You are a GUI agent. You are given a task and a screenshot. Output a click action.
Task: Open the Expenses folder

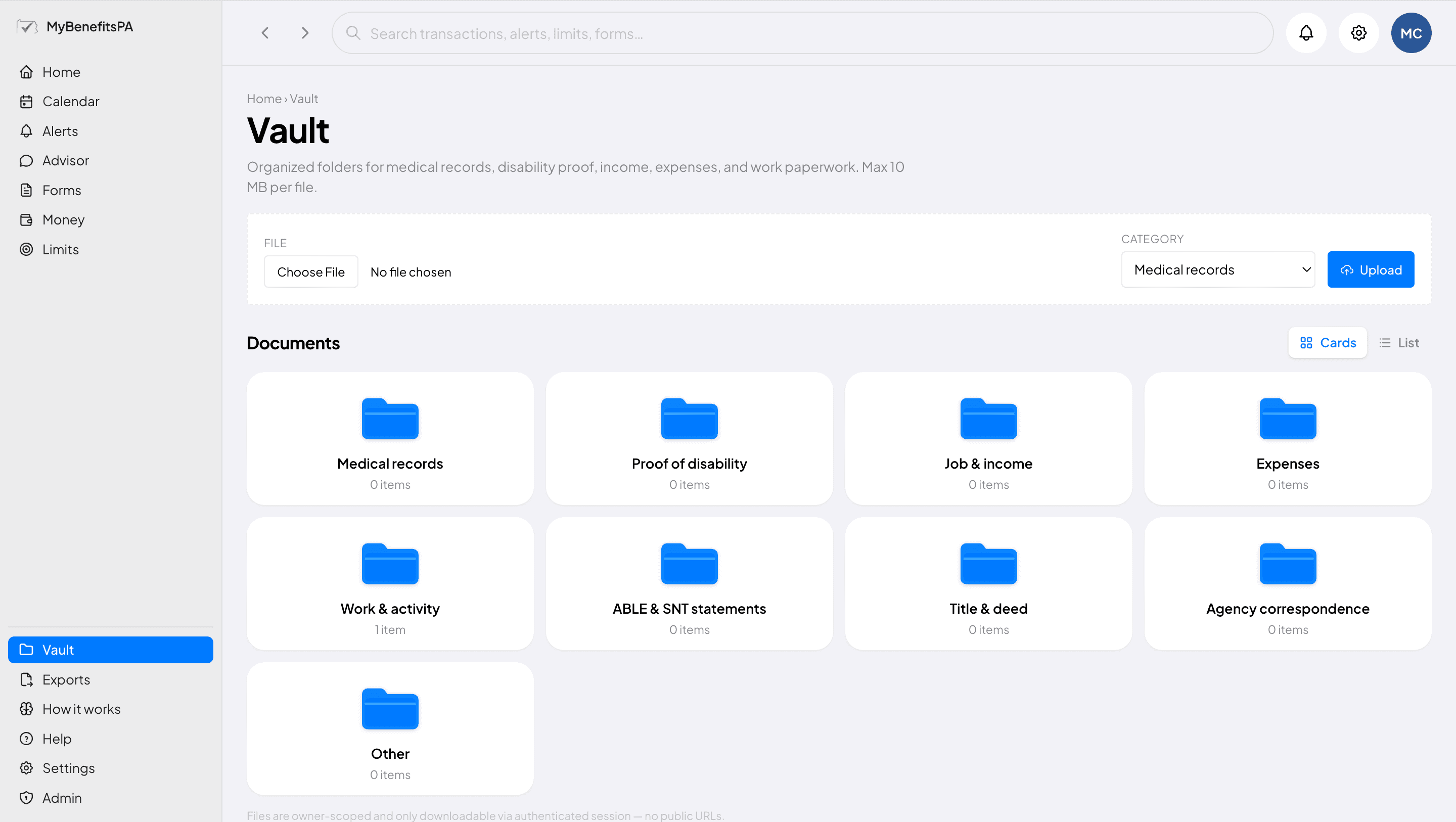click(x=1288, y=438)
